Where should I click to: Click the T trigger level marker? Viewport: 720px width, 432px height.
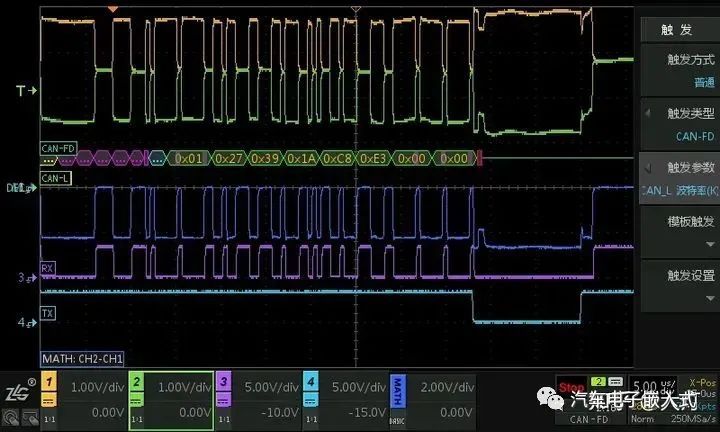click(x=26, y=90)
